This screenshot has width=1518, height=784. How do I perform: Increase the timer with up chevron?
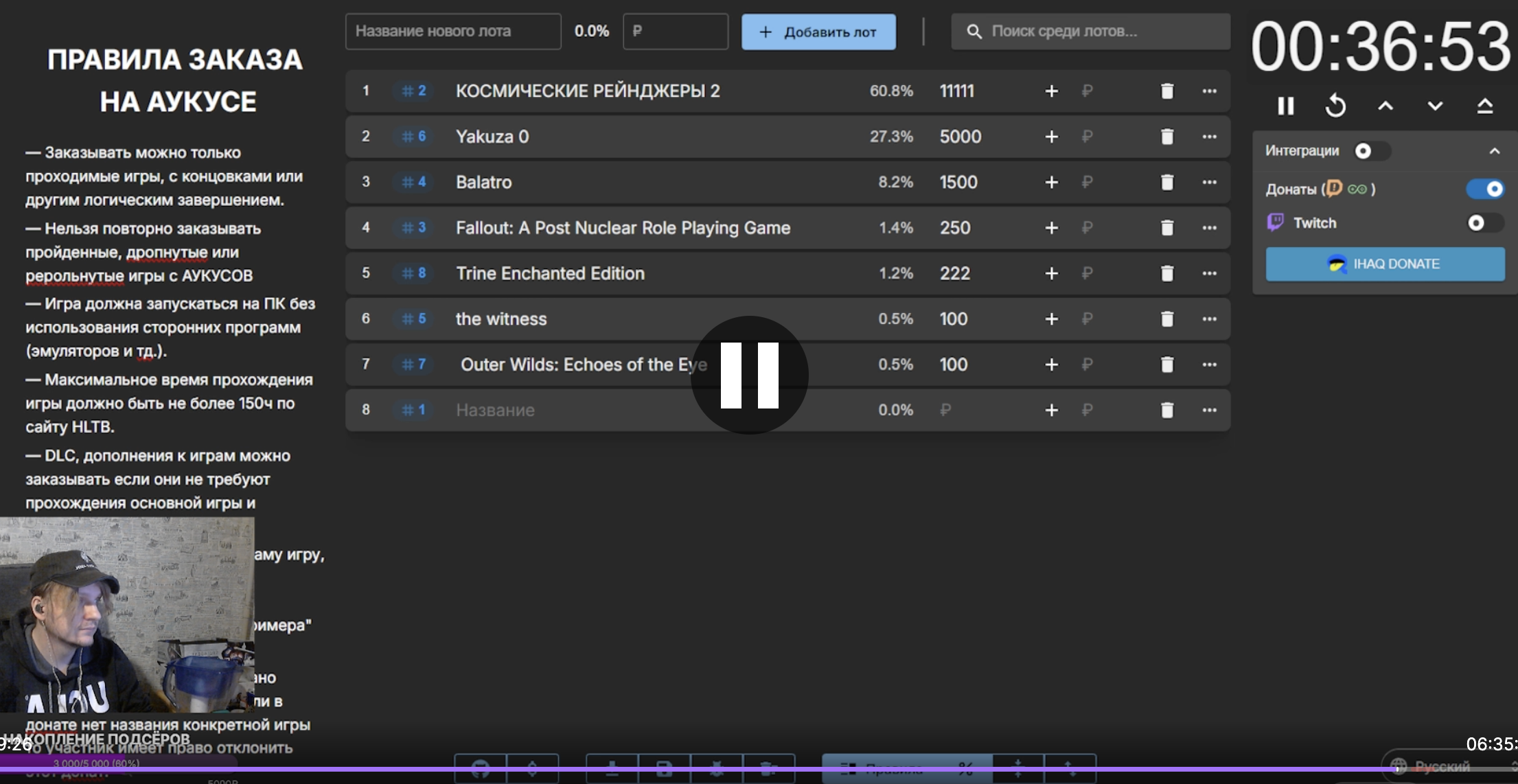(x=1385, y=106)
